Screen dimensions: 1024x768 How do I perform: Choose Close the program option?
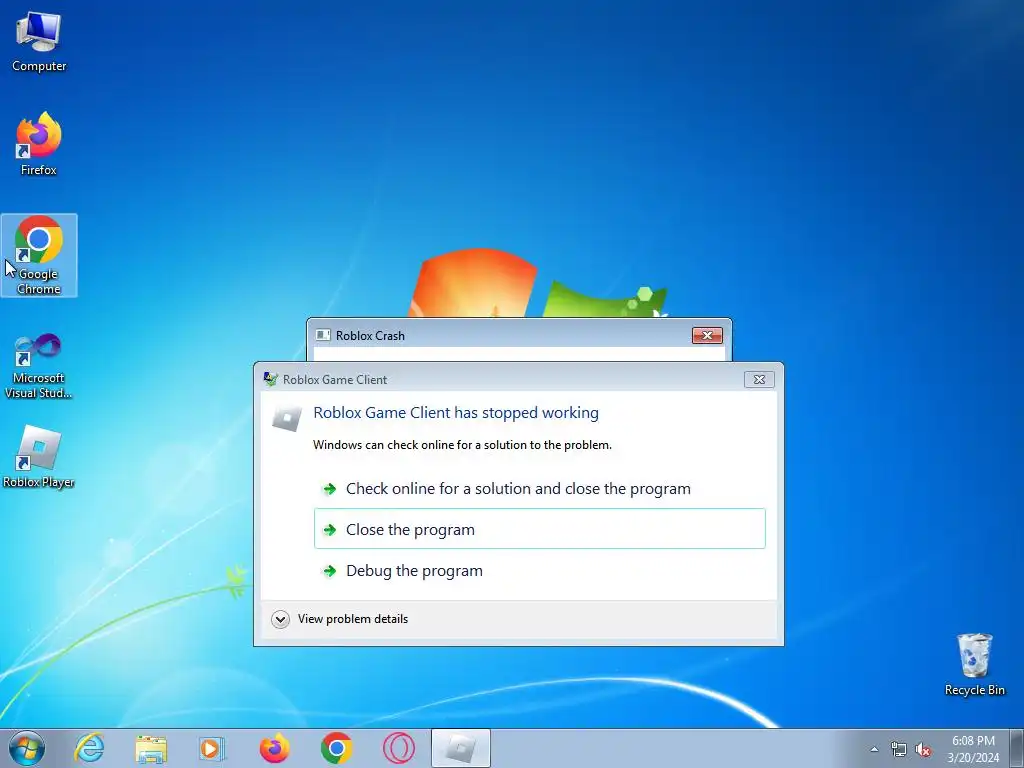[x=539, y=529]
